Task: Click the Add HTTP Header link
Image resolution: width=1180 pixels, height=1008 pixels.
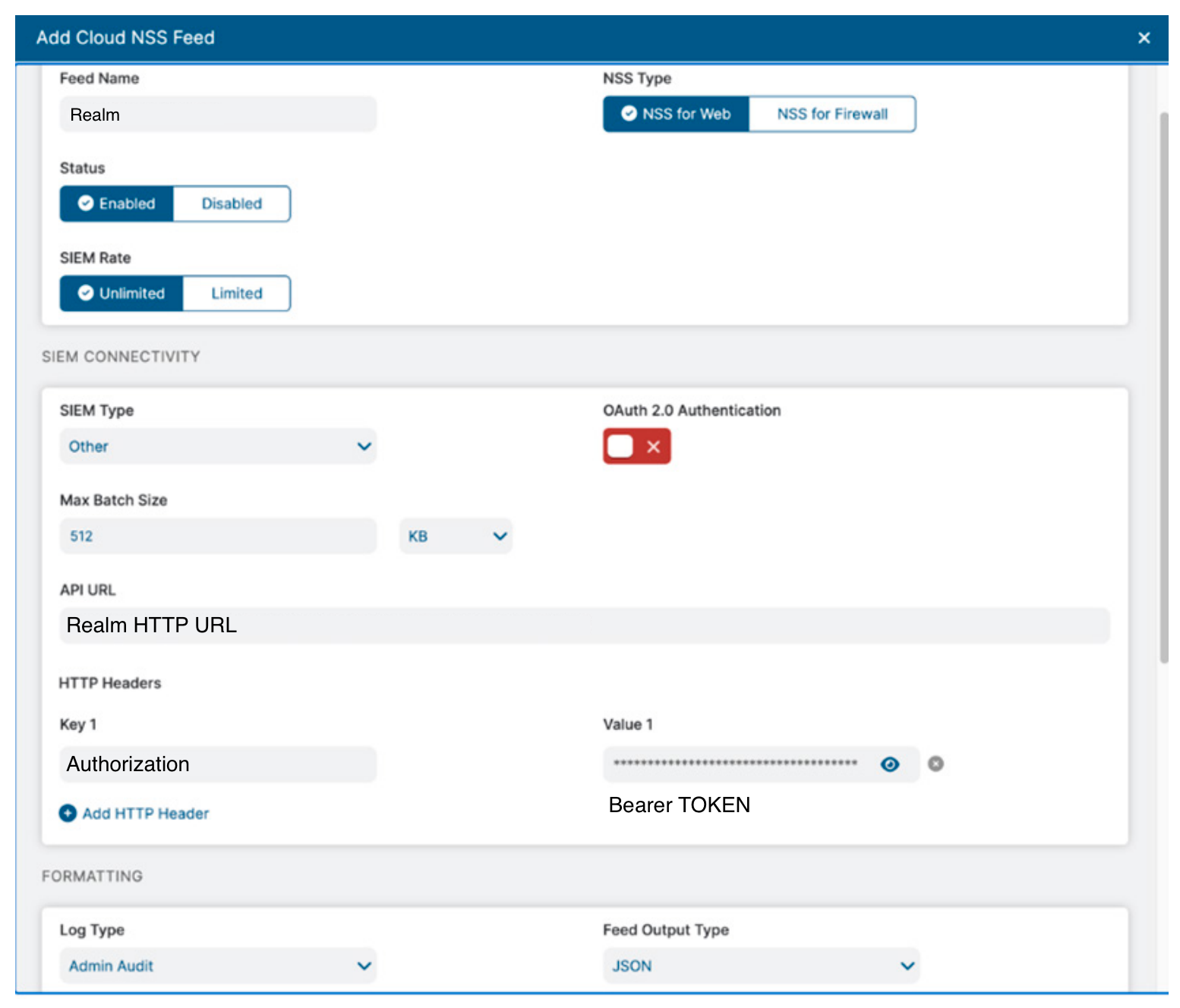Action: [x=145, y=813]
